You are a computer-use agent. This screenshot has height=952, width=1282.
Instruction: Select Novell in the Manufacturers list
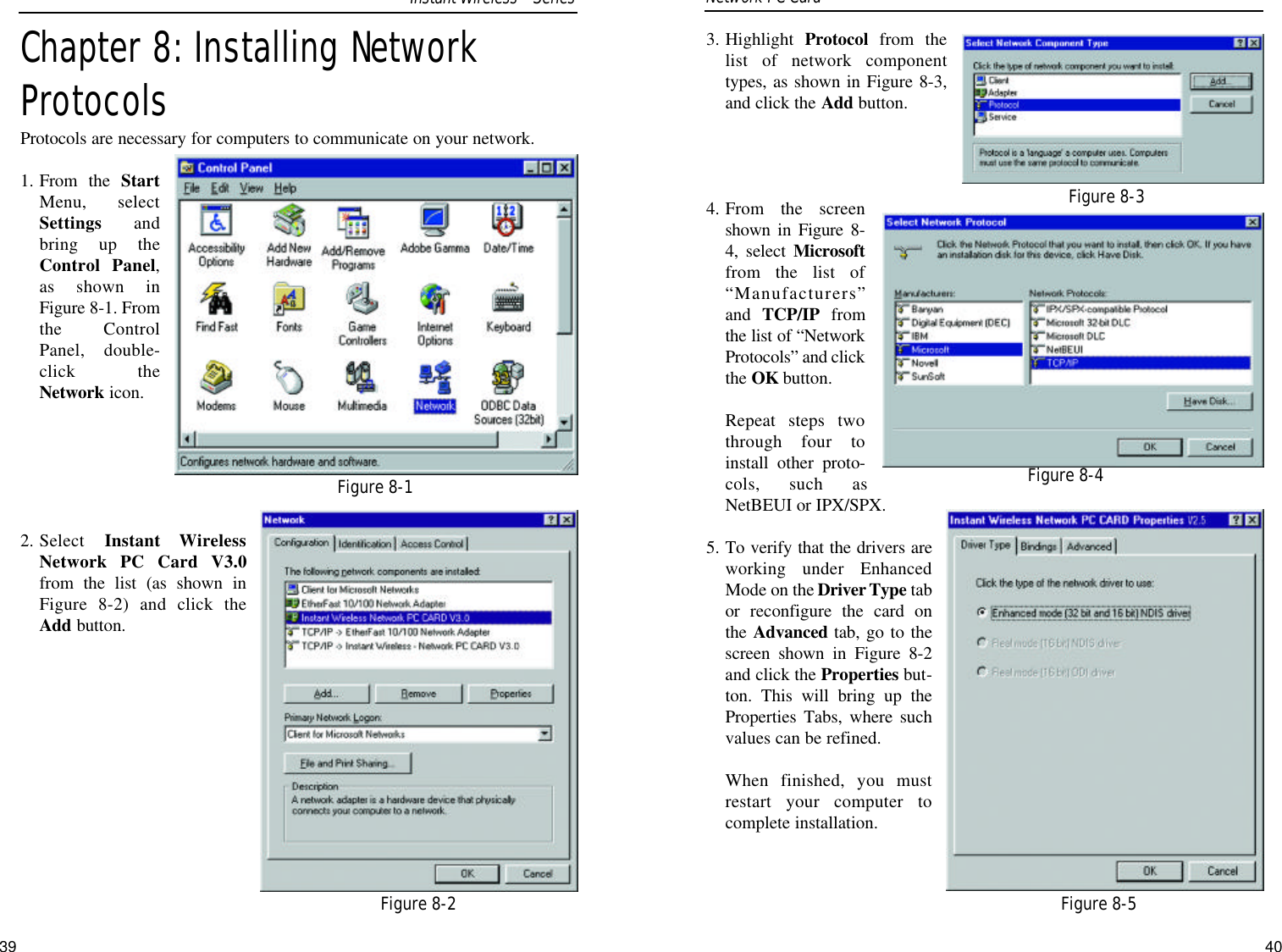point(959,363)
